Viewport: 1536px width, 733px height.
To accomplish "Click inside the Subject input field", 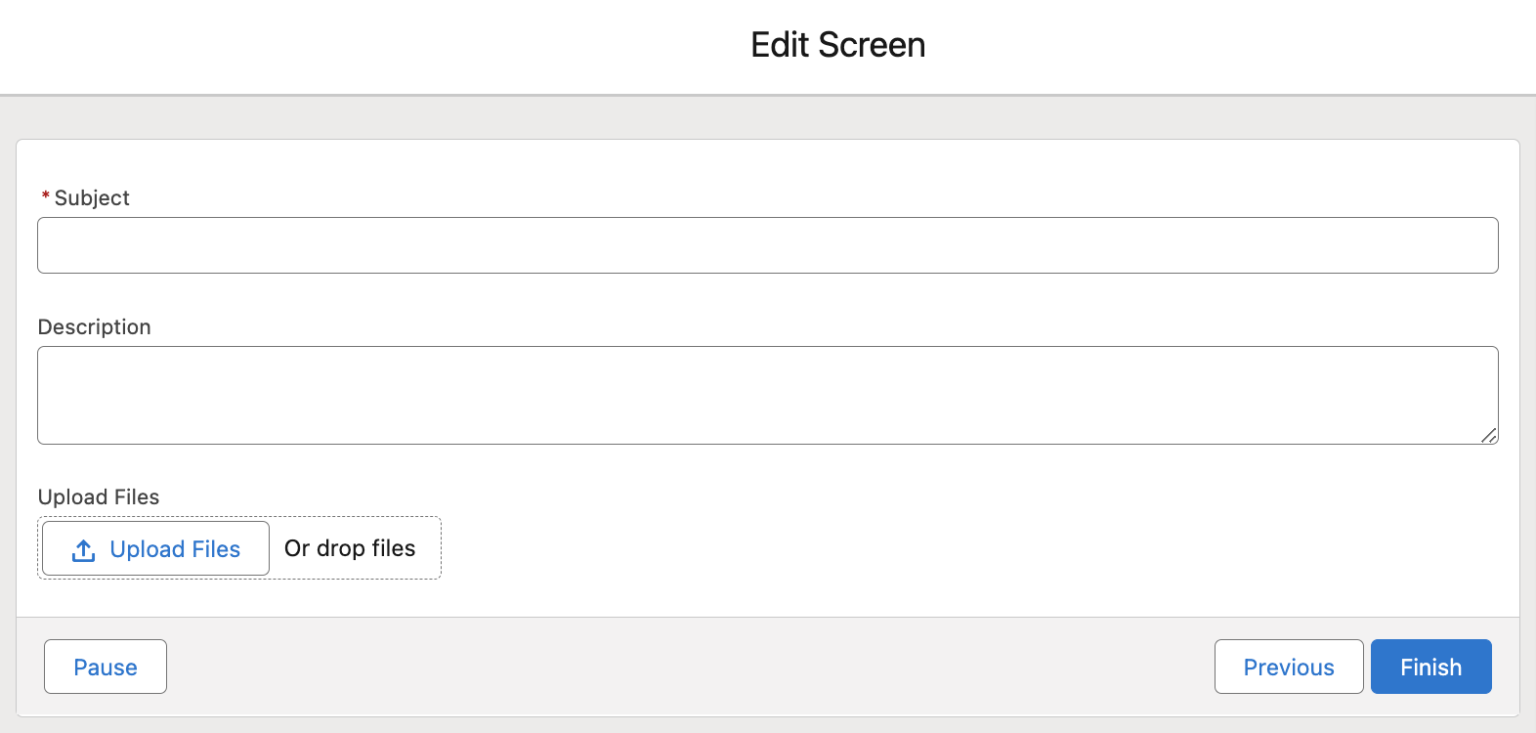I will click(768, 245).
